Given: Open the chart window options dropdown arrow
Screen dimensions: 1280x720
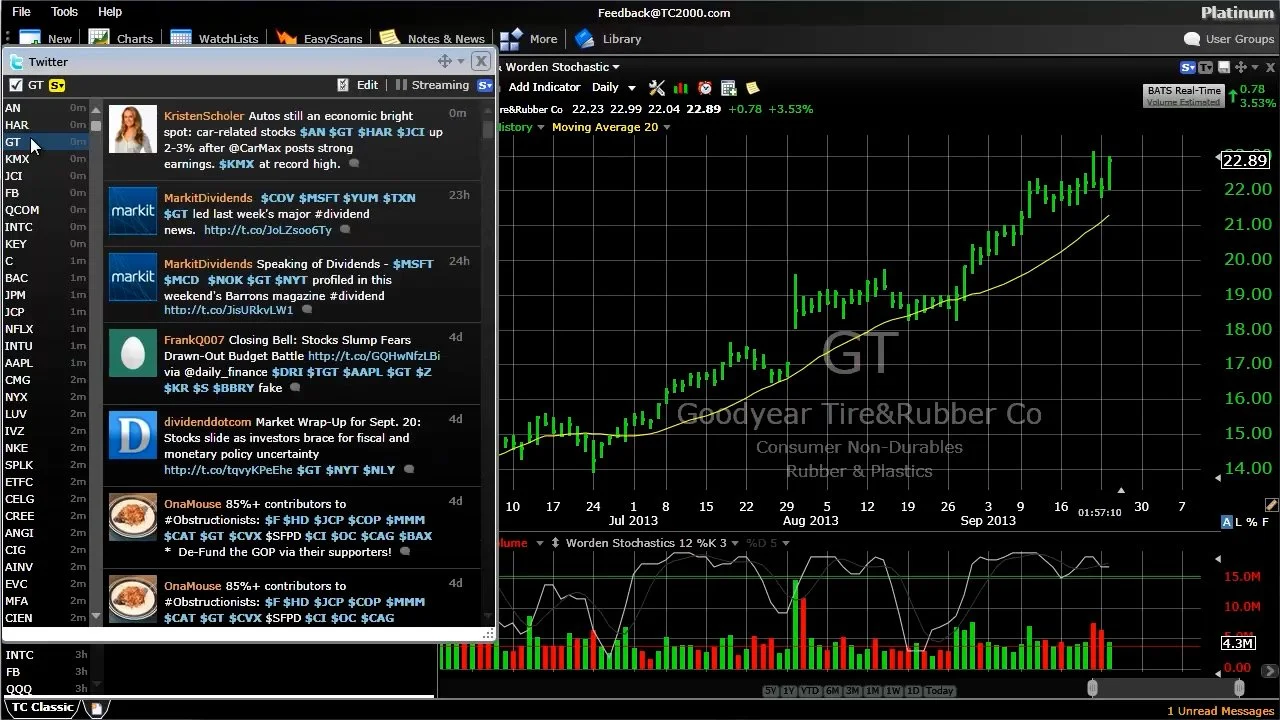Looking at the screenshot, I should [x=1256, y=67].
